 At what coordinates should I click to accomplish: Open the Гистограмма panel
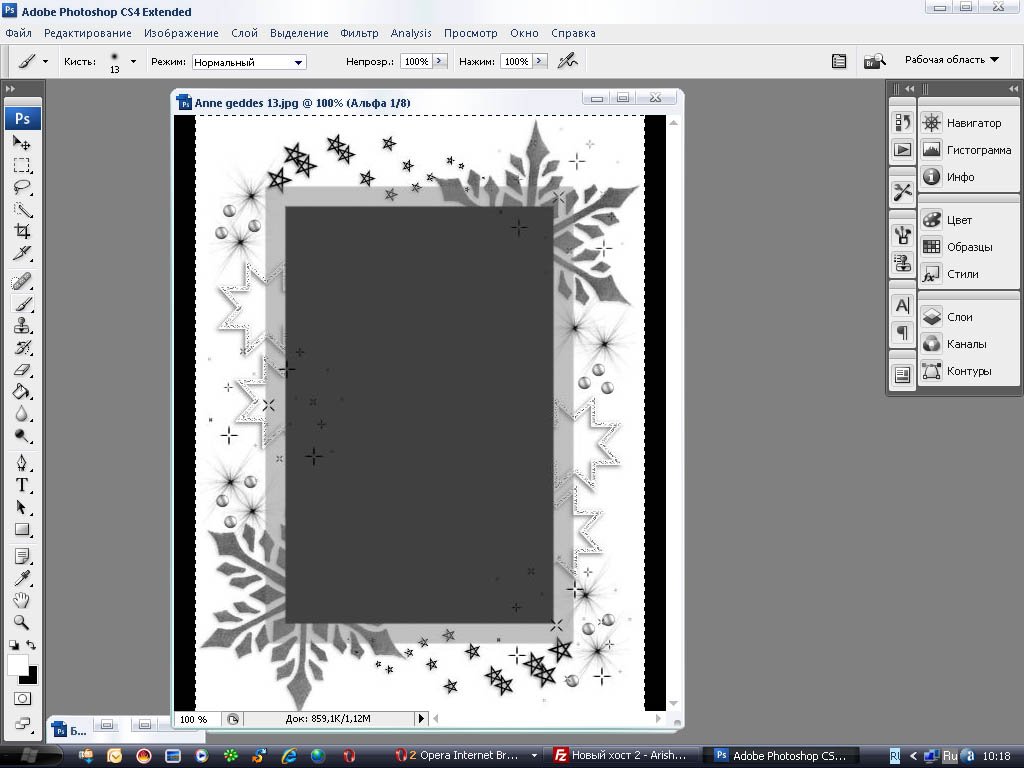pyautogui.click(x=968, y=150)
